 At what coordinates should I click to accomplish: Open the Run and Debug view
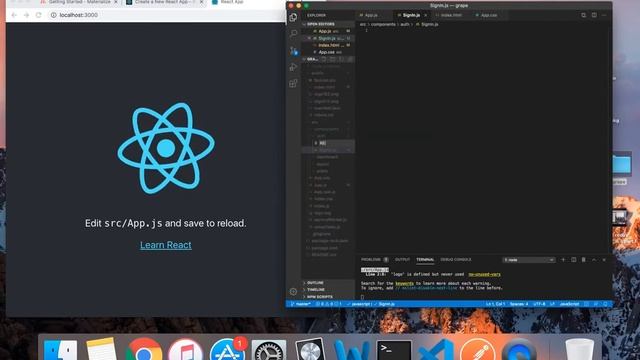pyautogui.click(x=293, y=67)
